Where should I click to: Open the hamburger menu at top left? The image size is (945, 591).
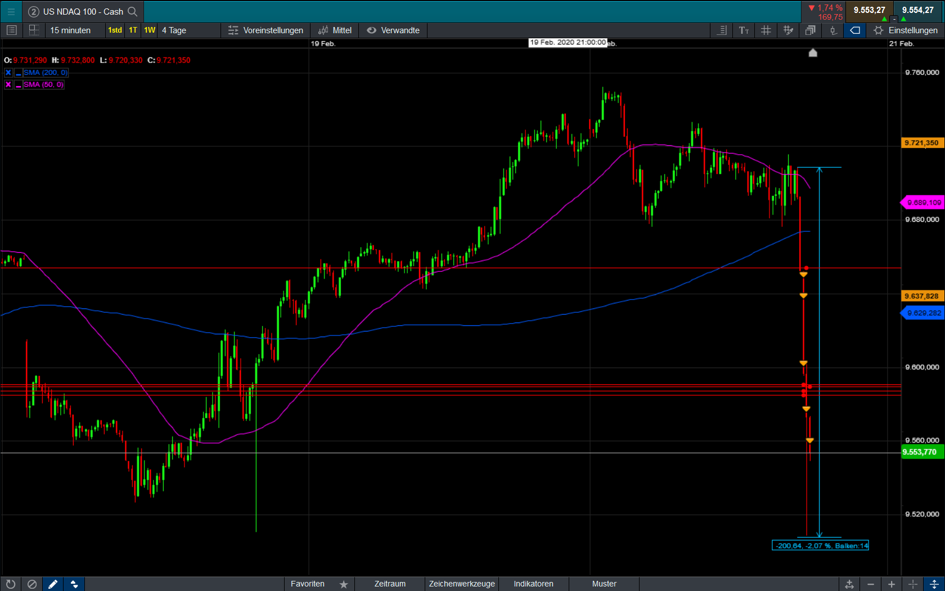[x=11, y=11]
